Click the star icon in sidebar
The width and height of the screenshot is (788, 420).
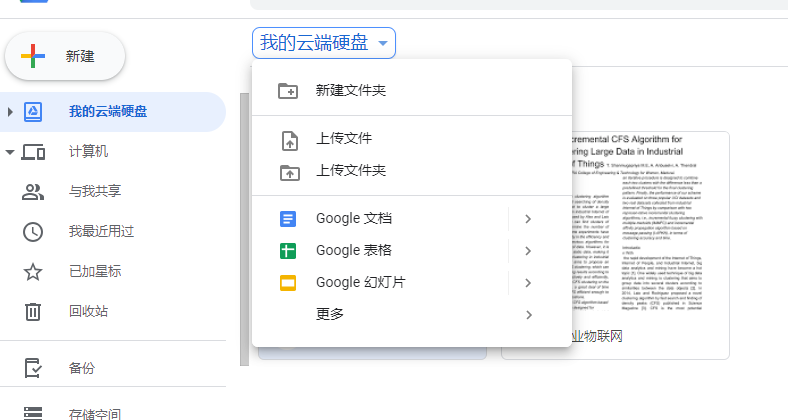point(33,272)
